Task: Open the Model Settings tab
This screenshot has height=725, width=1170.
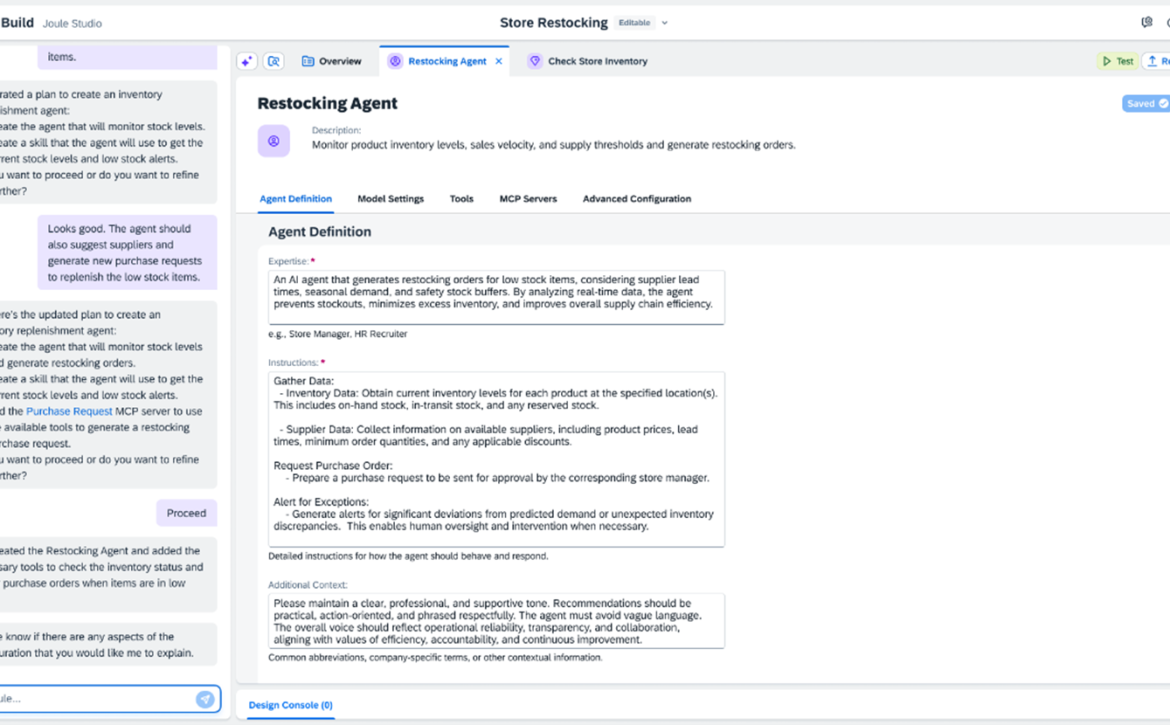Action: [x=390, y=199]
